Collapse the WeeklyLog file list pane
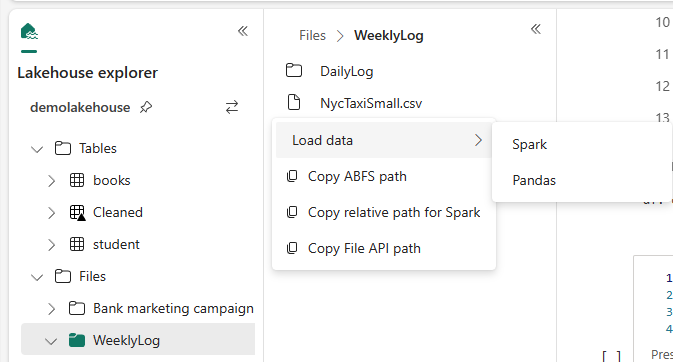 pyautogui.click(x=536, y=29)
